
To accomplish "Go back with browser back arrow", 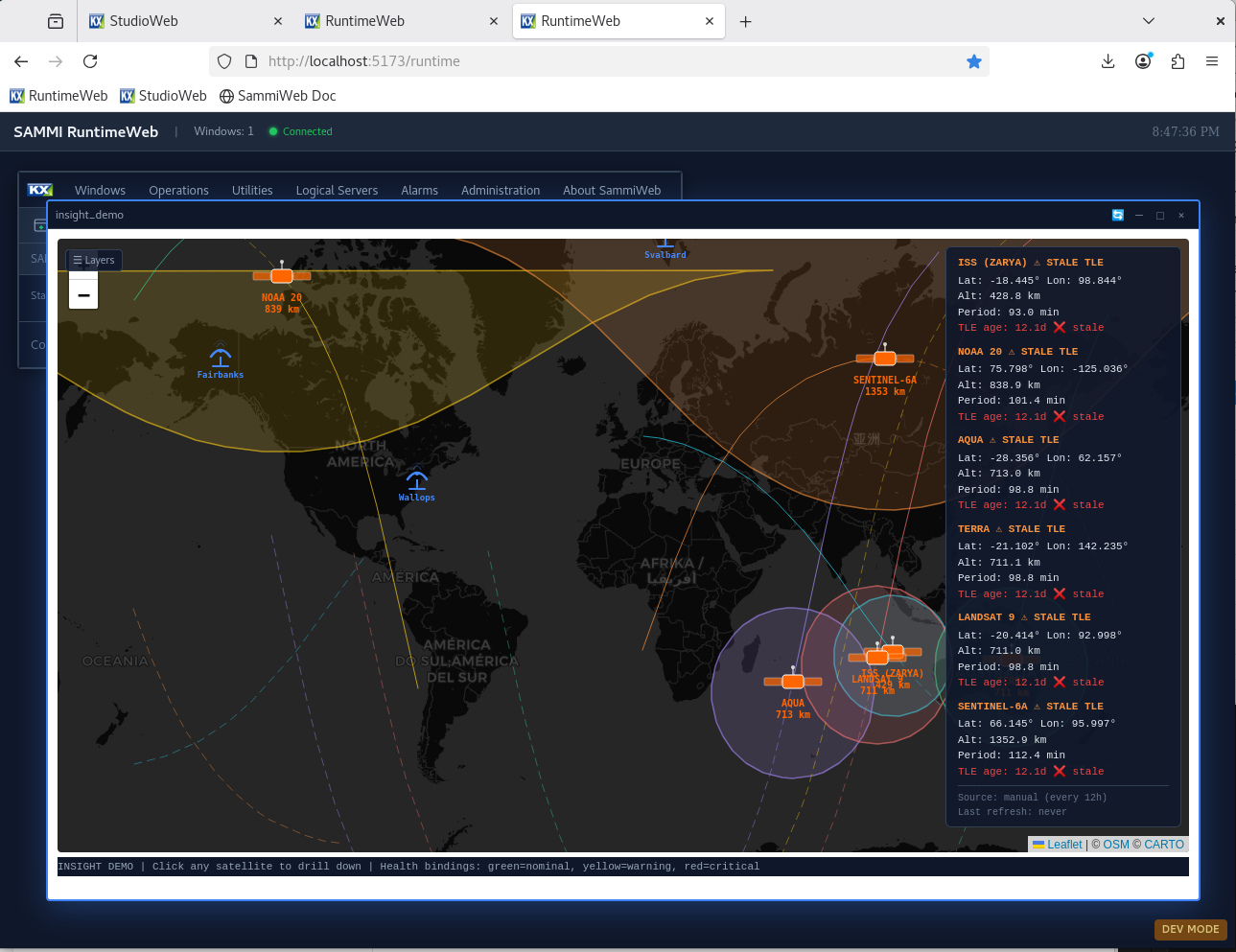I will [x=21, y=61].
